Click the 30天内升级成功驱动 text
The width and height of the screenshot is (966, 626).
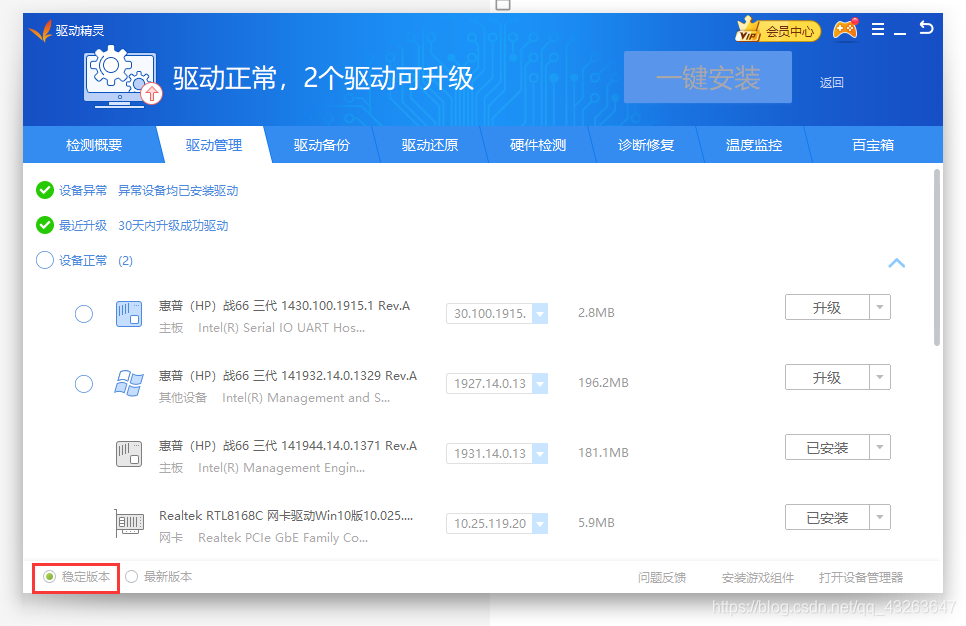point(173,226)
